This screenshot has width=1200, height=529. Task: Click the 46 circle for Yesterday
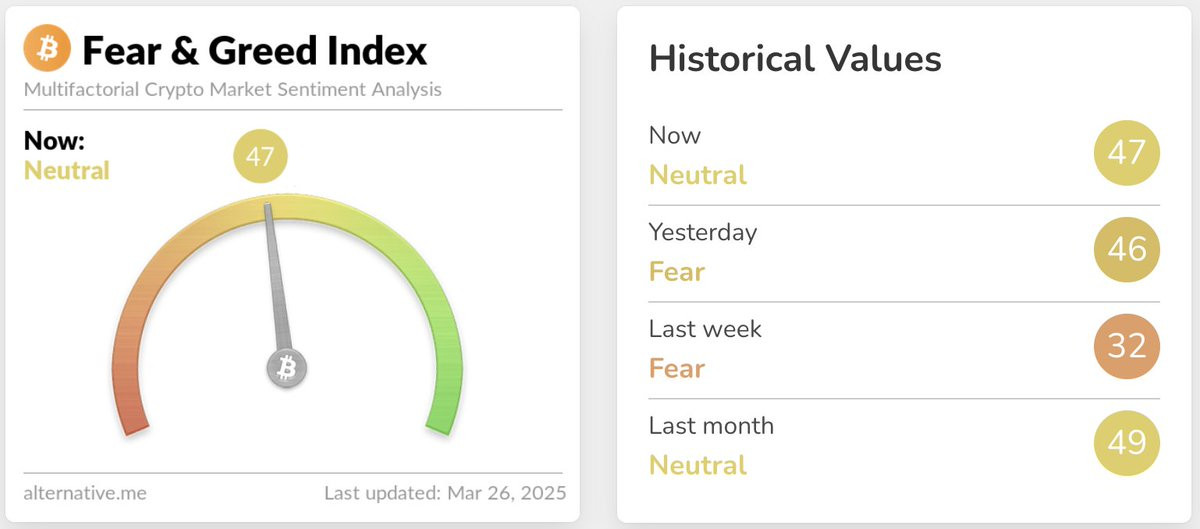point(1127,249)
